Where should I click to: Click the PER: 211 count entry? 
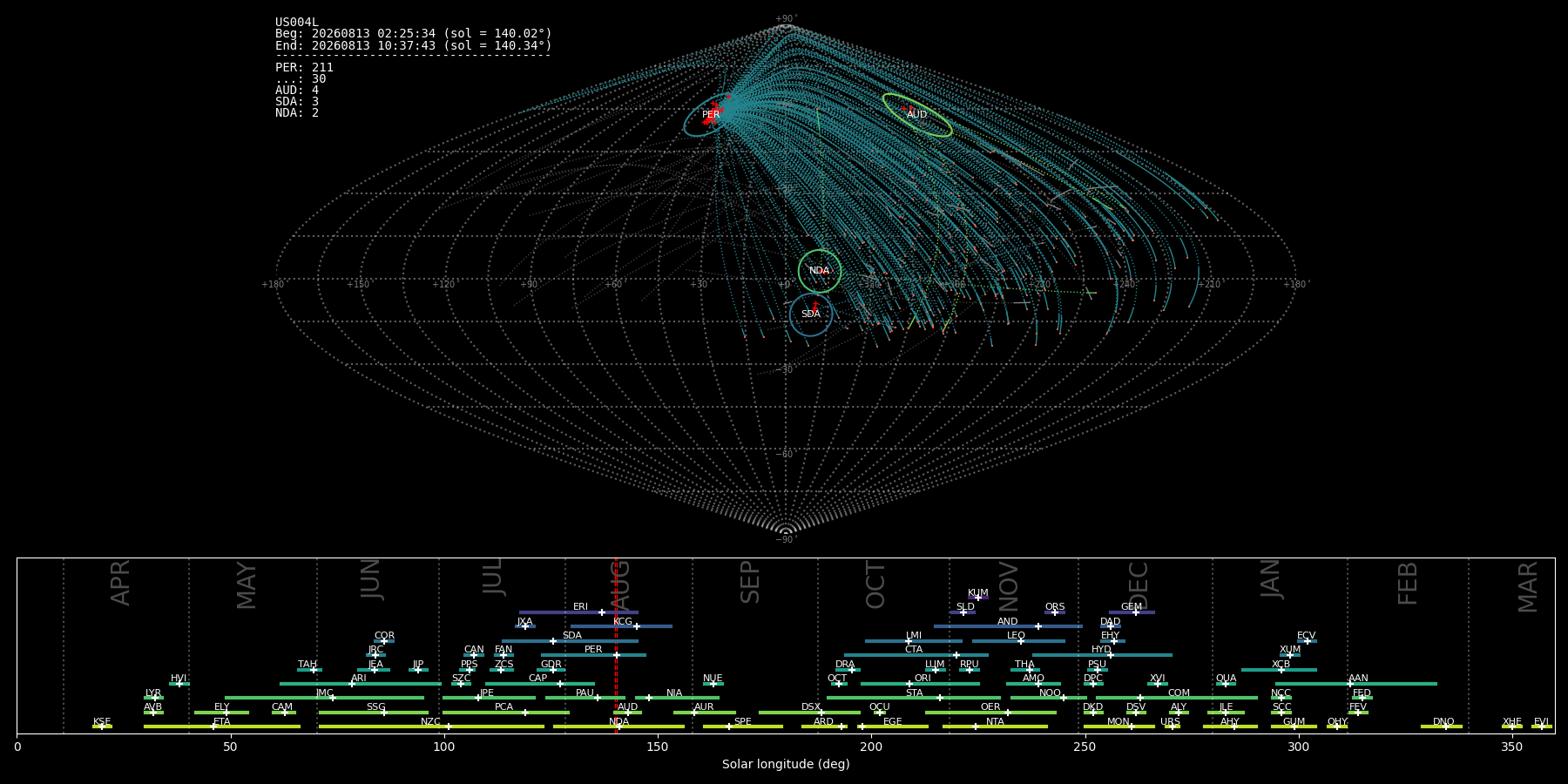point(304,67)
